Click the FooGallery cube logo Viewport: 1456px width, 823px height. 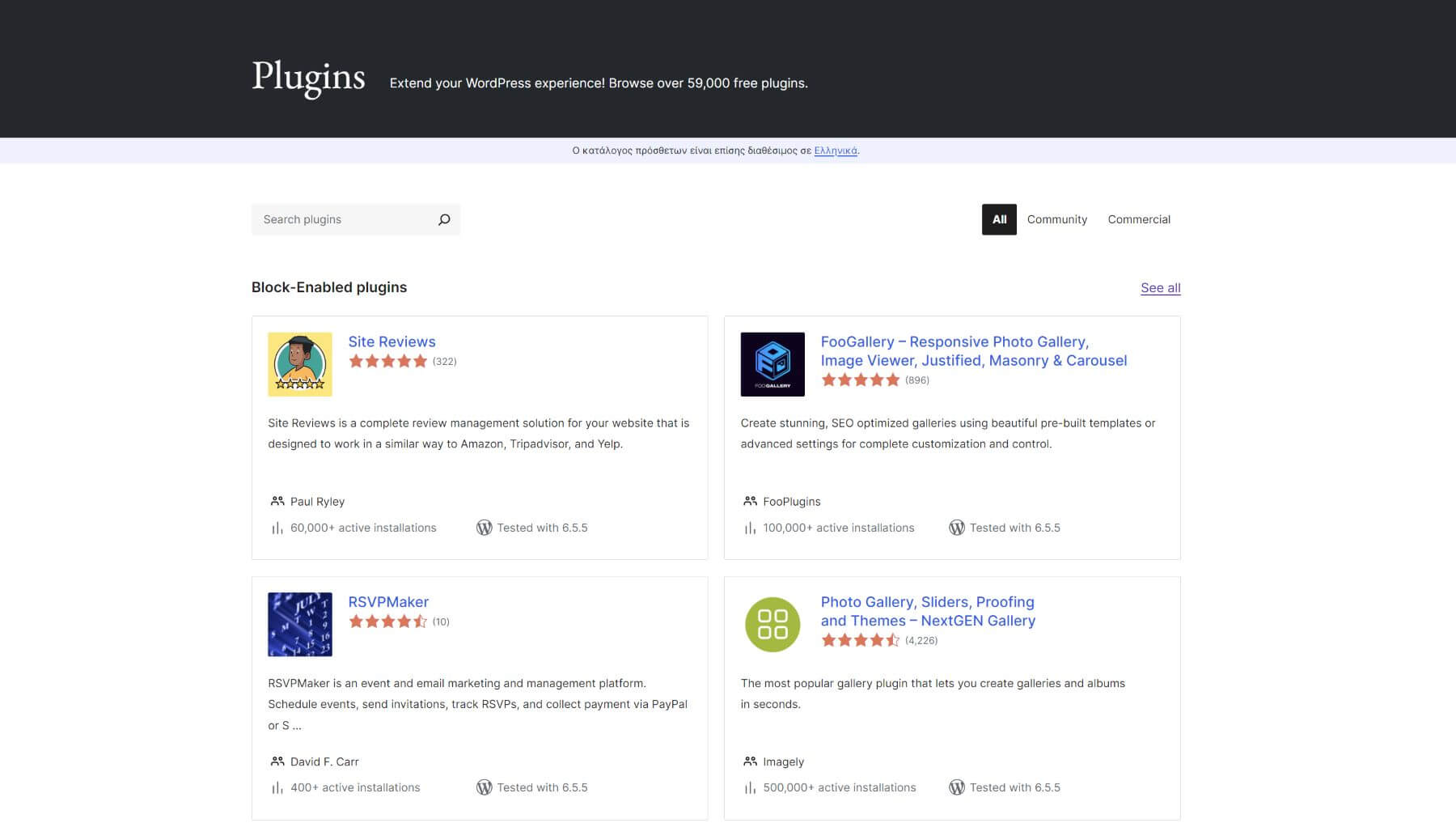772,363
